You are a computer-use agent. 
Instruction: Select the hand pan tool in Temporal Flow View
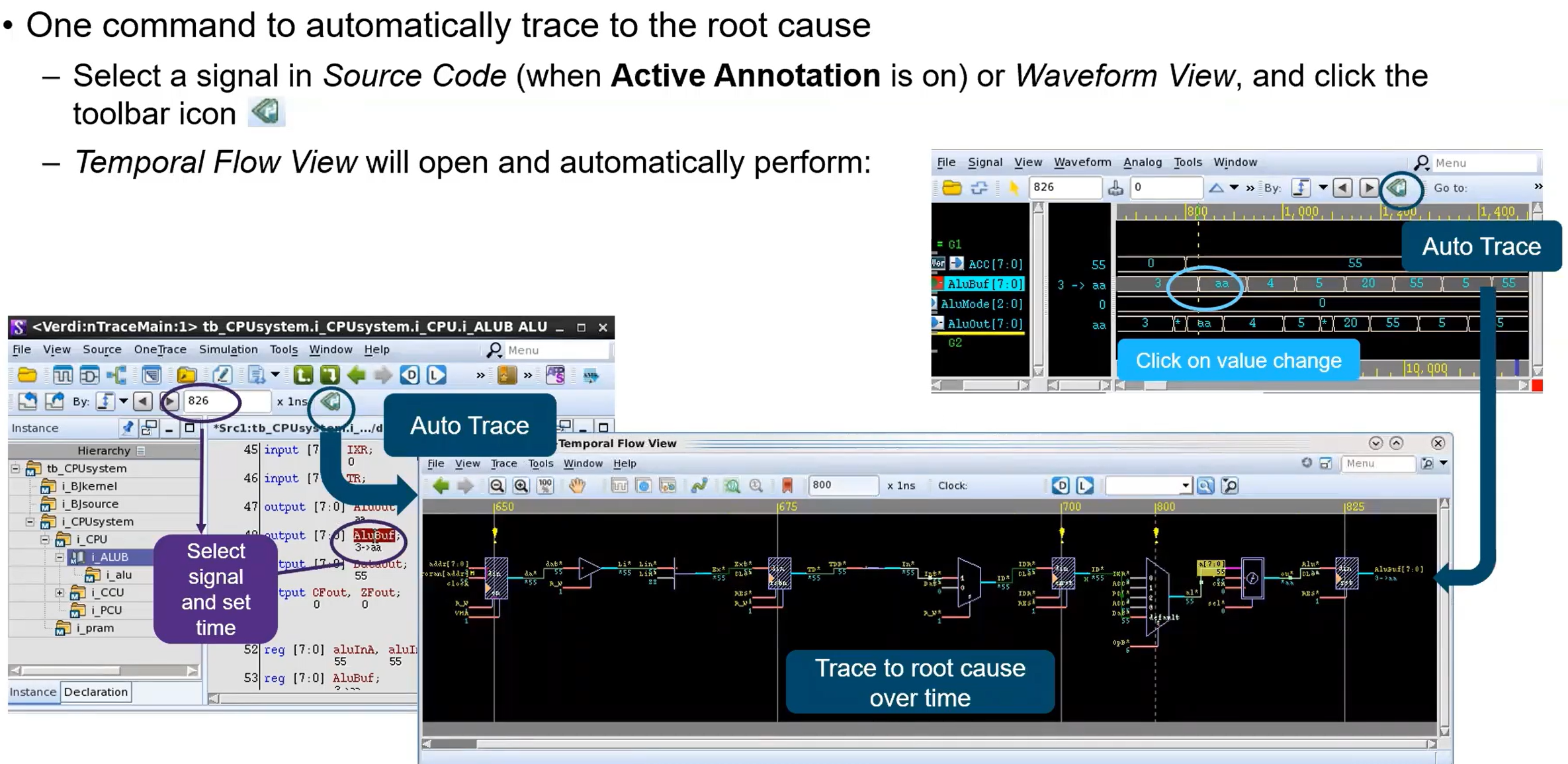[x=577, y=486]
